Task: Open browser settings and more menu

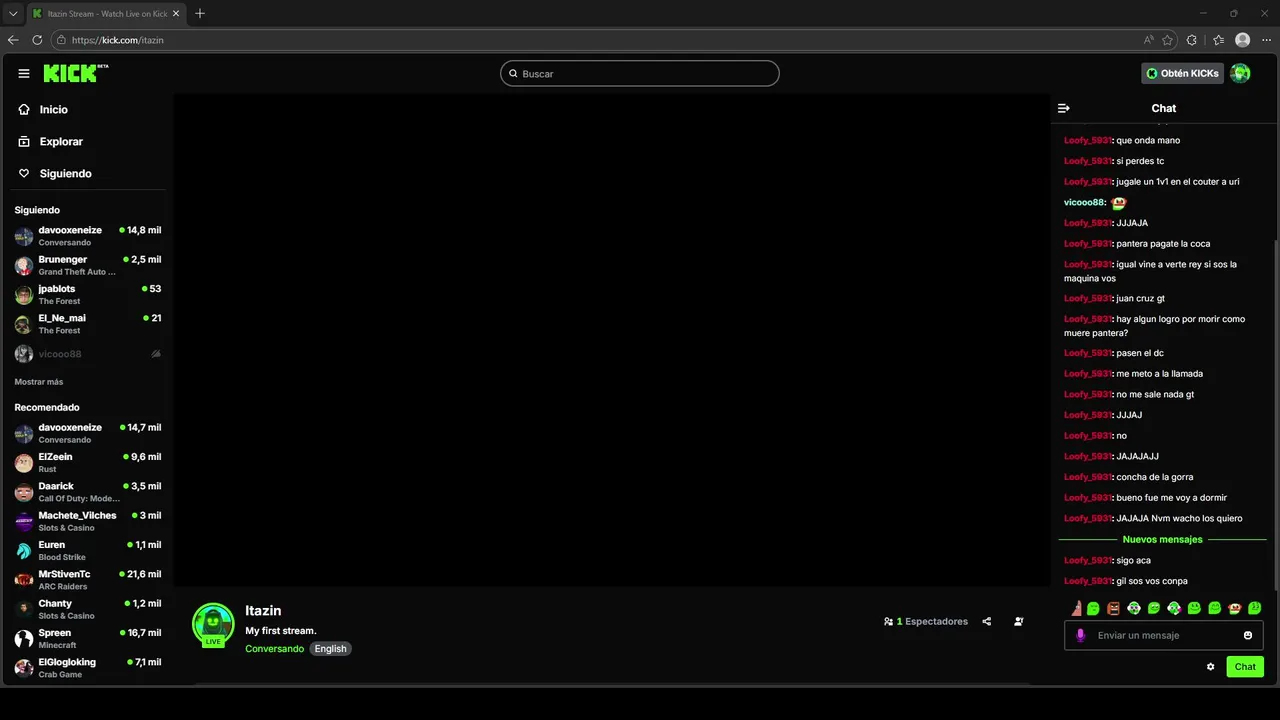Action: pyautogui.click(x=1266, y=40)
